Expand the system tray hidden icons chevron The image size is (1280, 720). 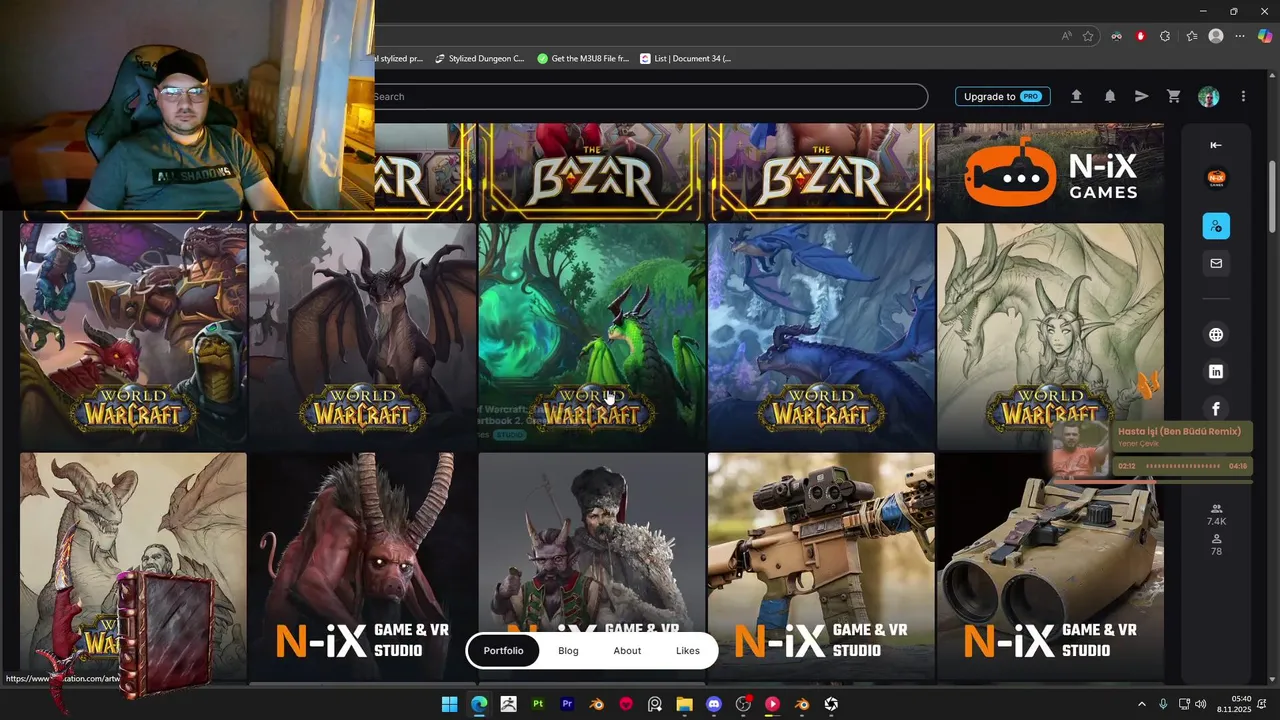pyautogui.click(x=1141, y=704)
